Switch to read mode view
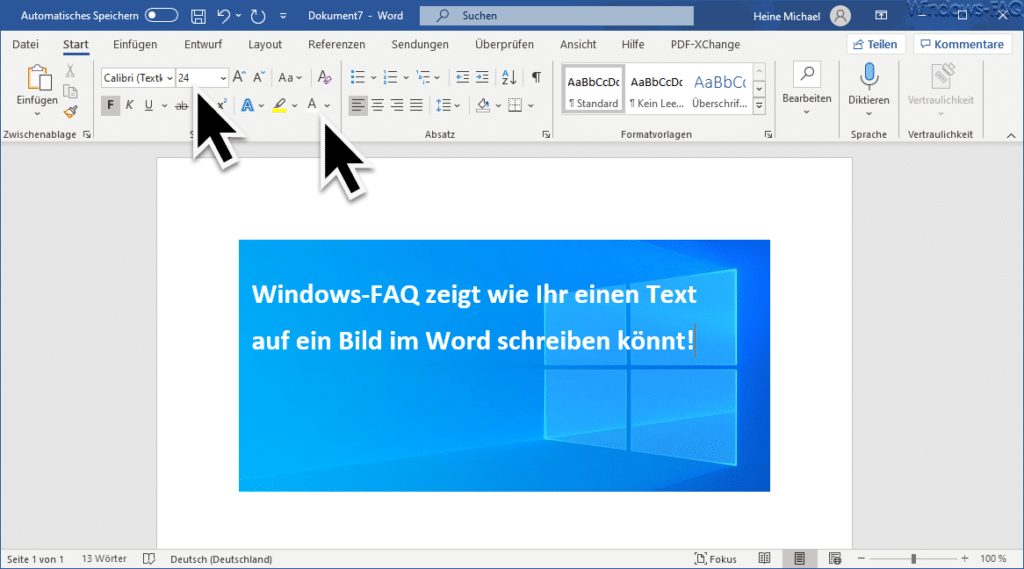1024x569 pixels. coord(764,559)
